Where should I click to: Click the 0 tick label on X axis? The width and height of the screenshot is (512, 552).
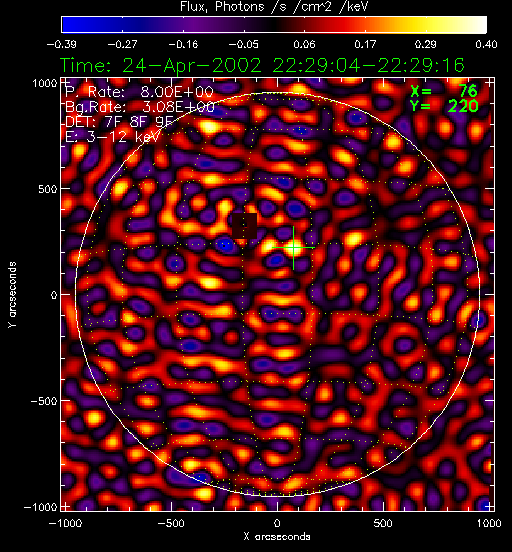pyautogui.click(x=277, y=523)
